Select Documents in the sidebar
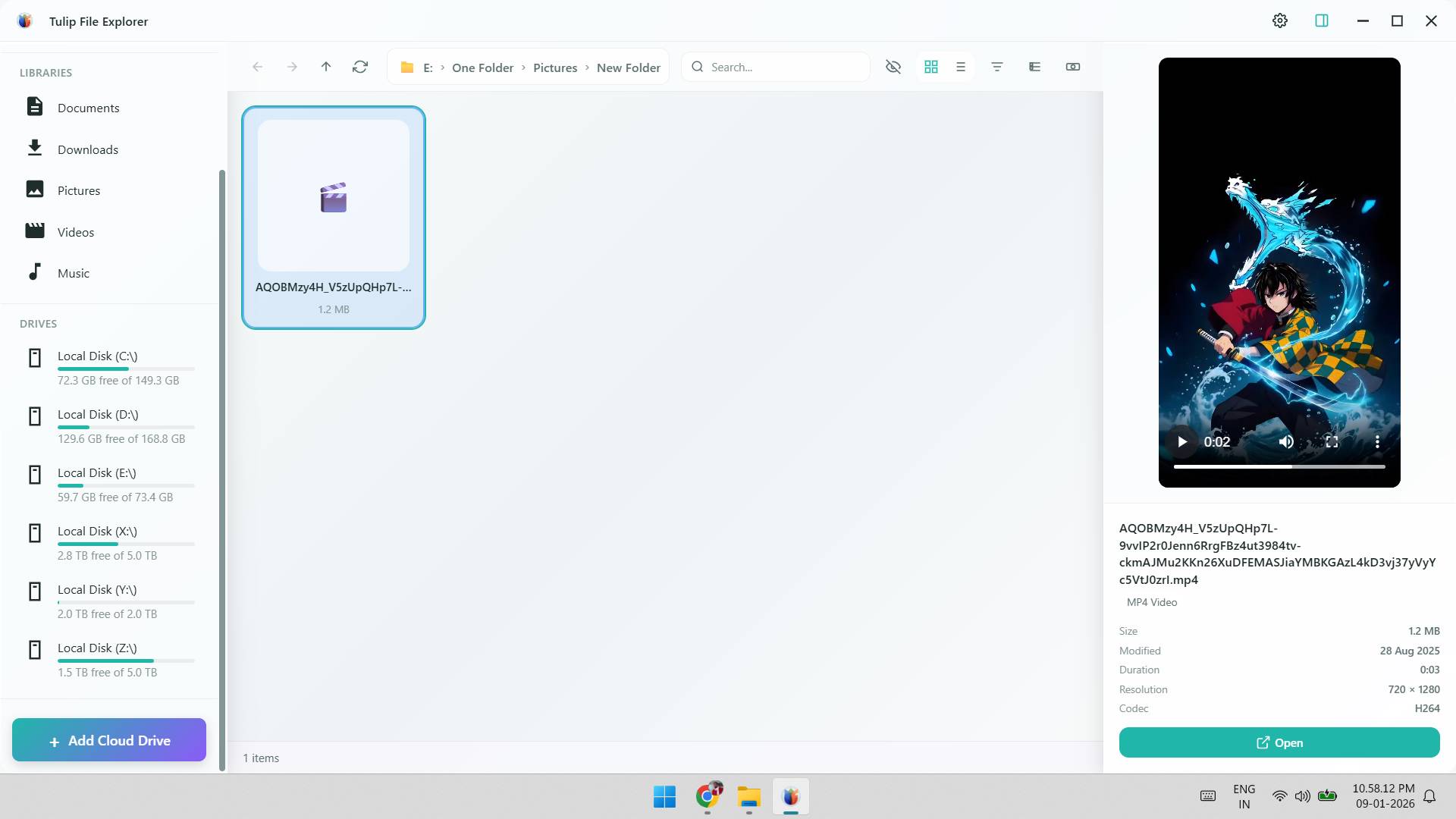The width and height of the screenshot is (1456, 819). coord(89,108)
